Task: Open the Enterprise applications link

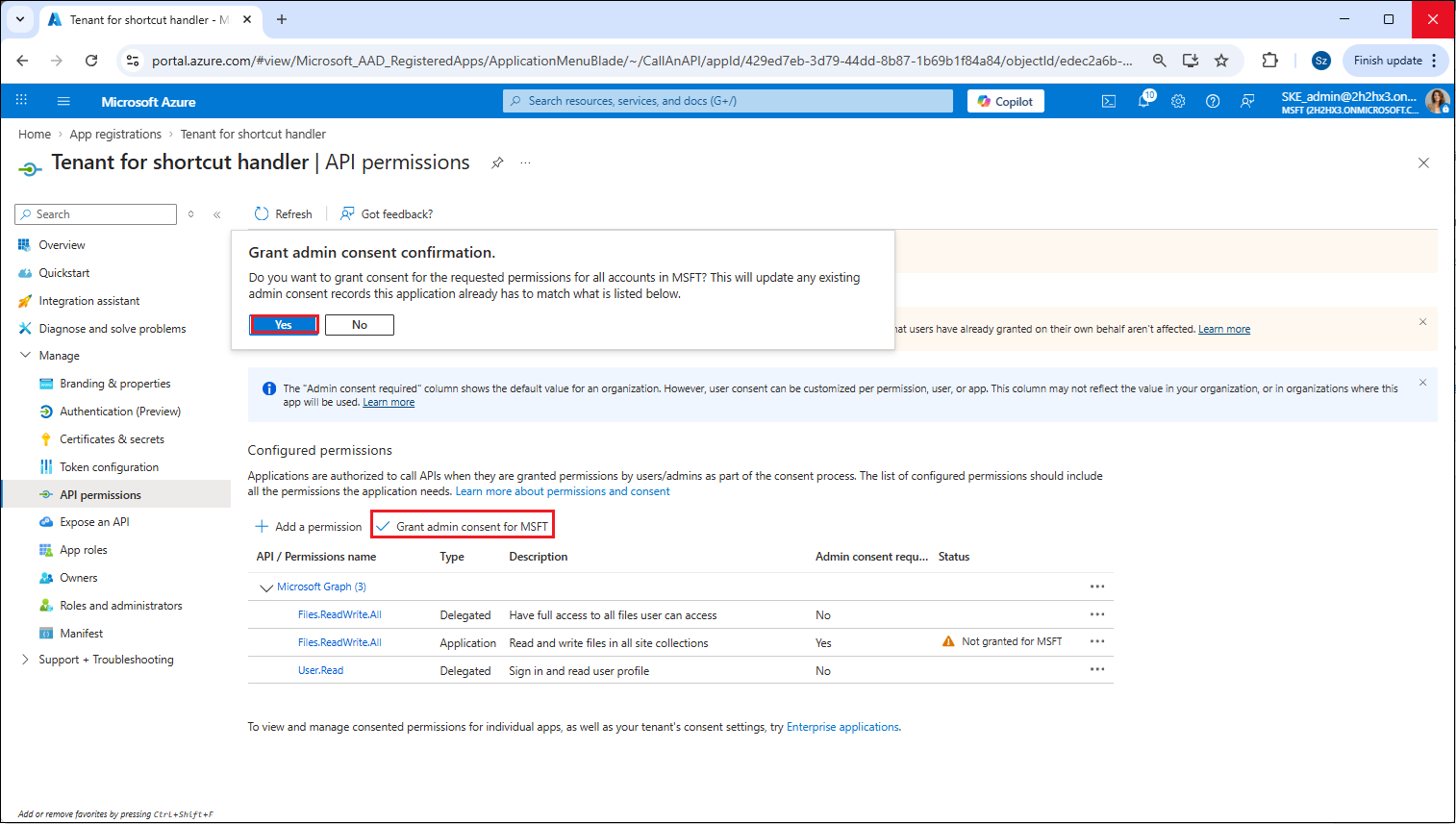Action: pyautogui.click(x=842, y=727)
